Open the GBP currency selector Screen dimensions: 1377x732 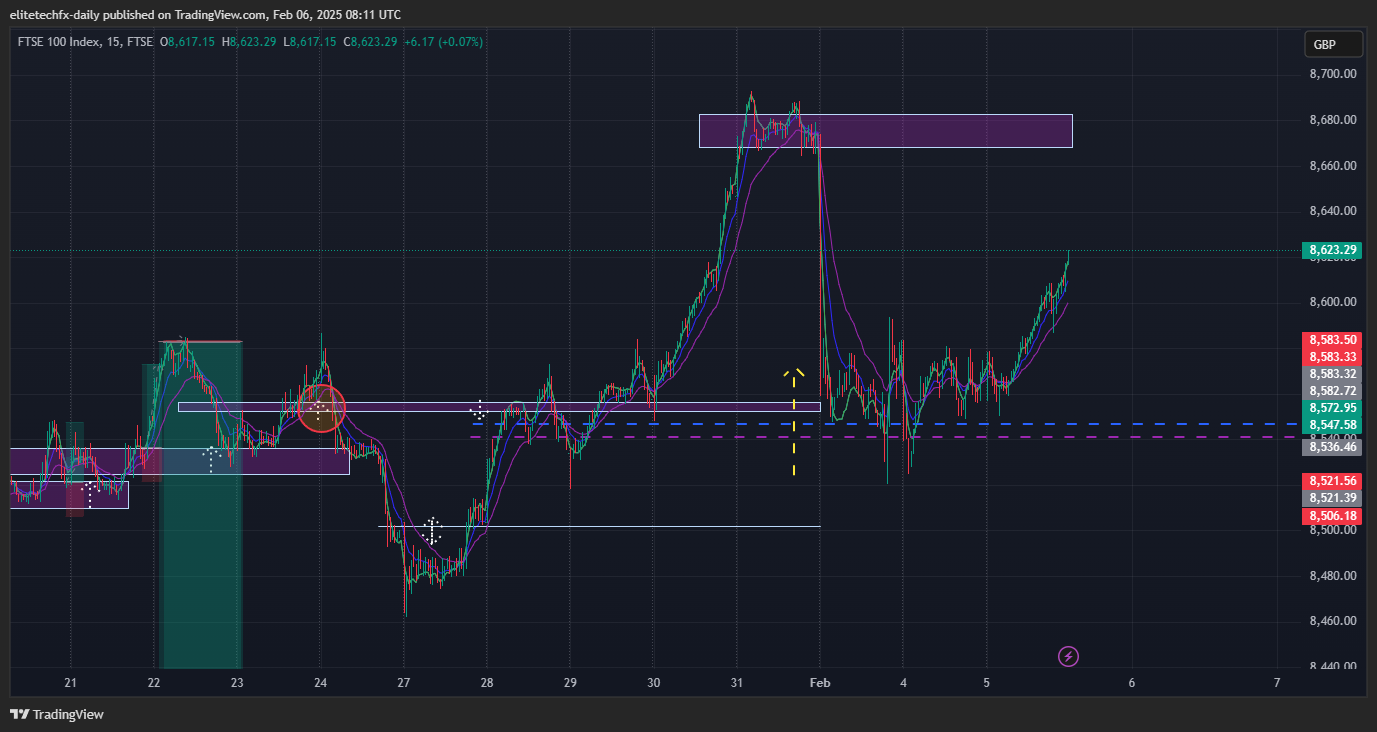(x=1333, y=45)
